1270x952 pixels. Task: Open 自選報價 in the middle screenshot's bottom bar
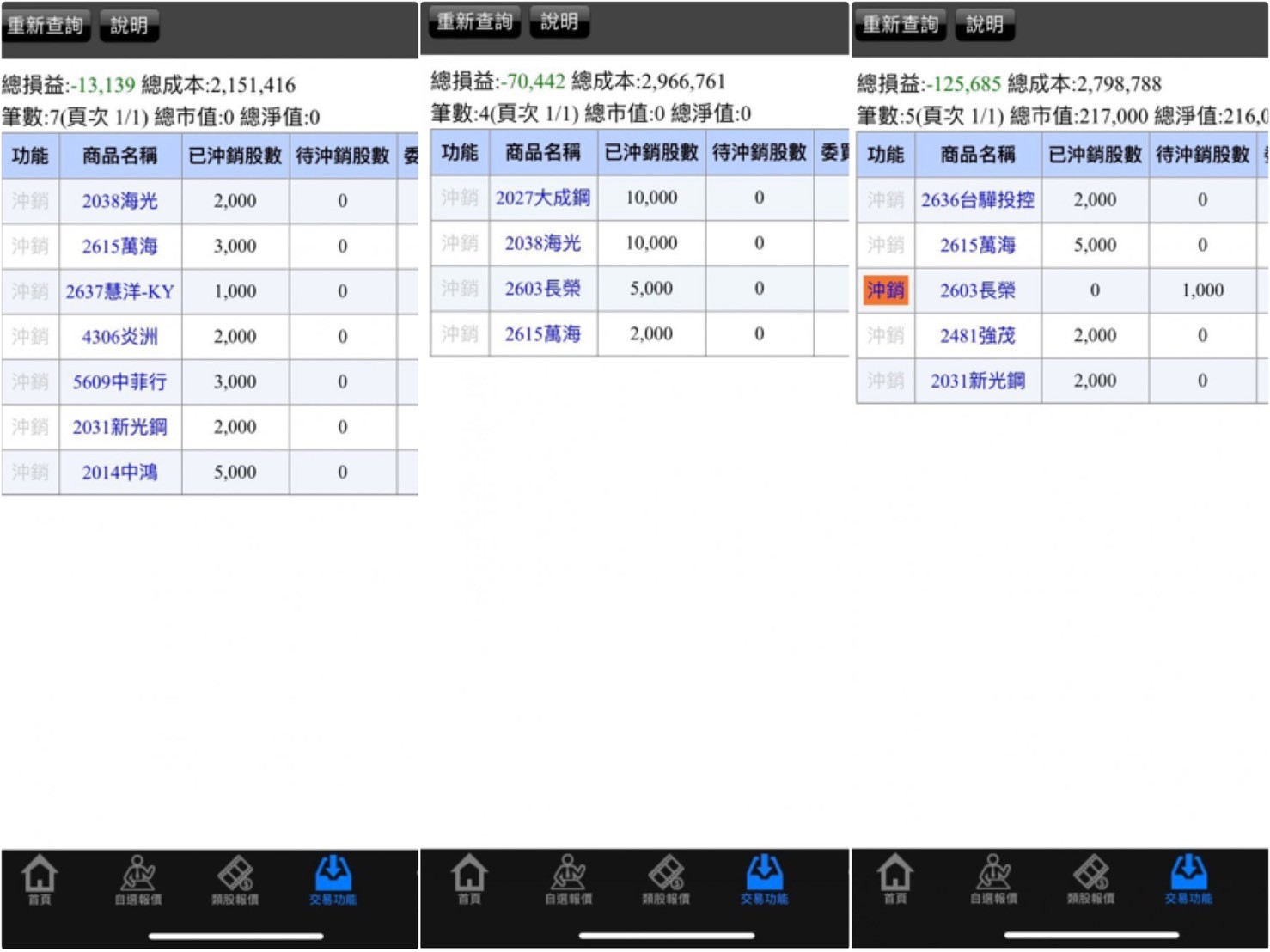coord(568,879)
